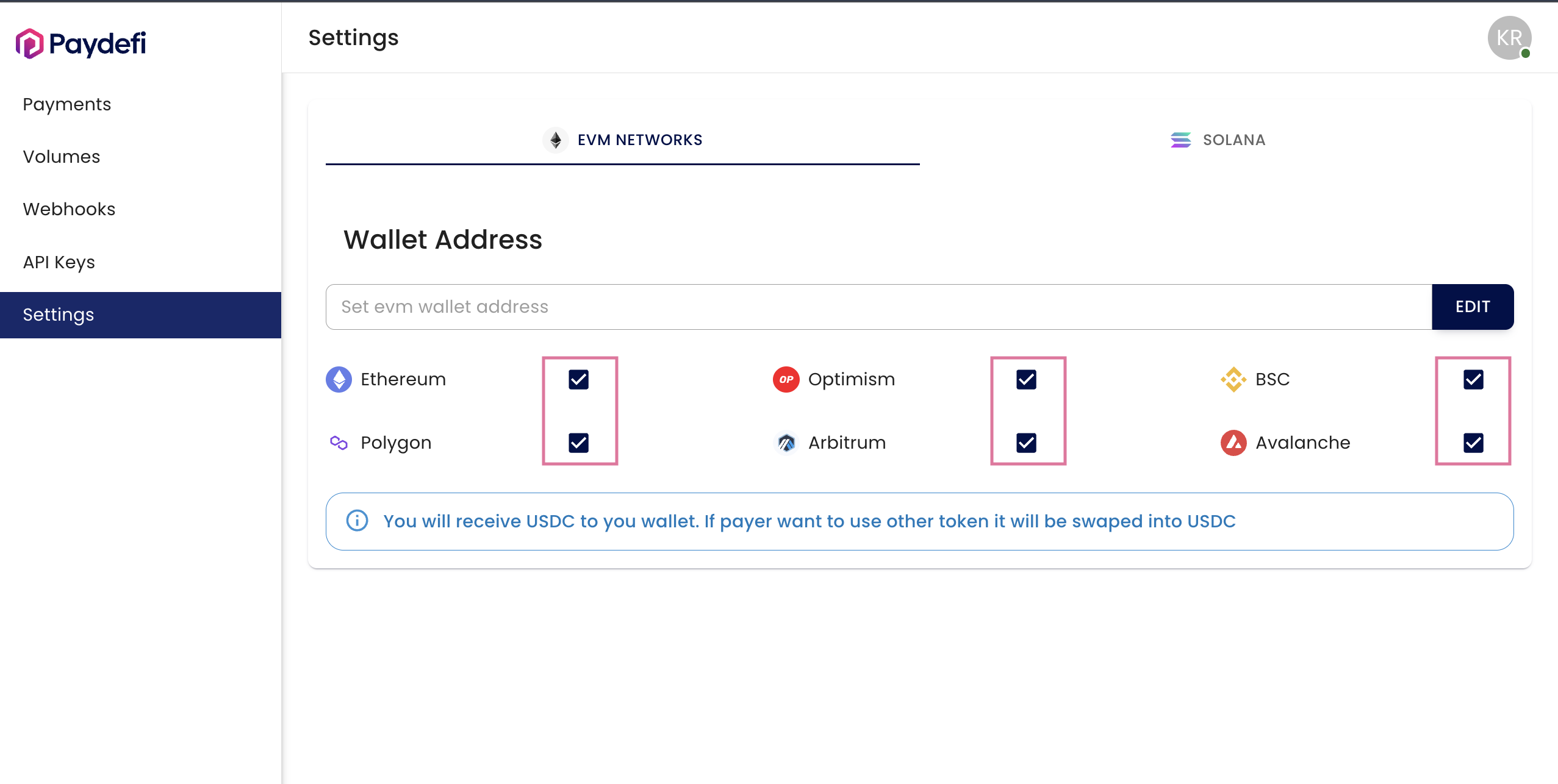1558x784 pixels.
Task: Switch to the Solana tab
Action: pos(1217,140)
